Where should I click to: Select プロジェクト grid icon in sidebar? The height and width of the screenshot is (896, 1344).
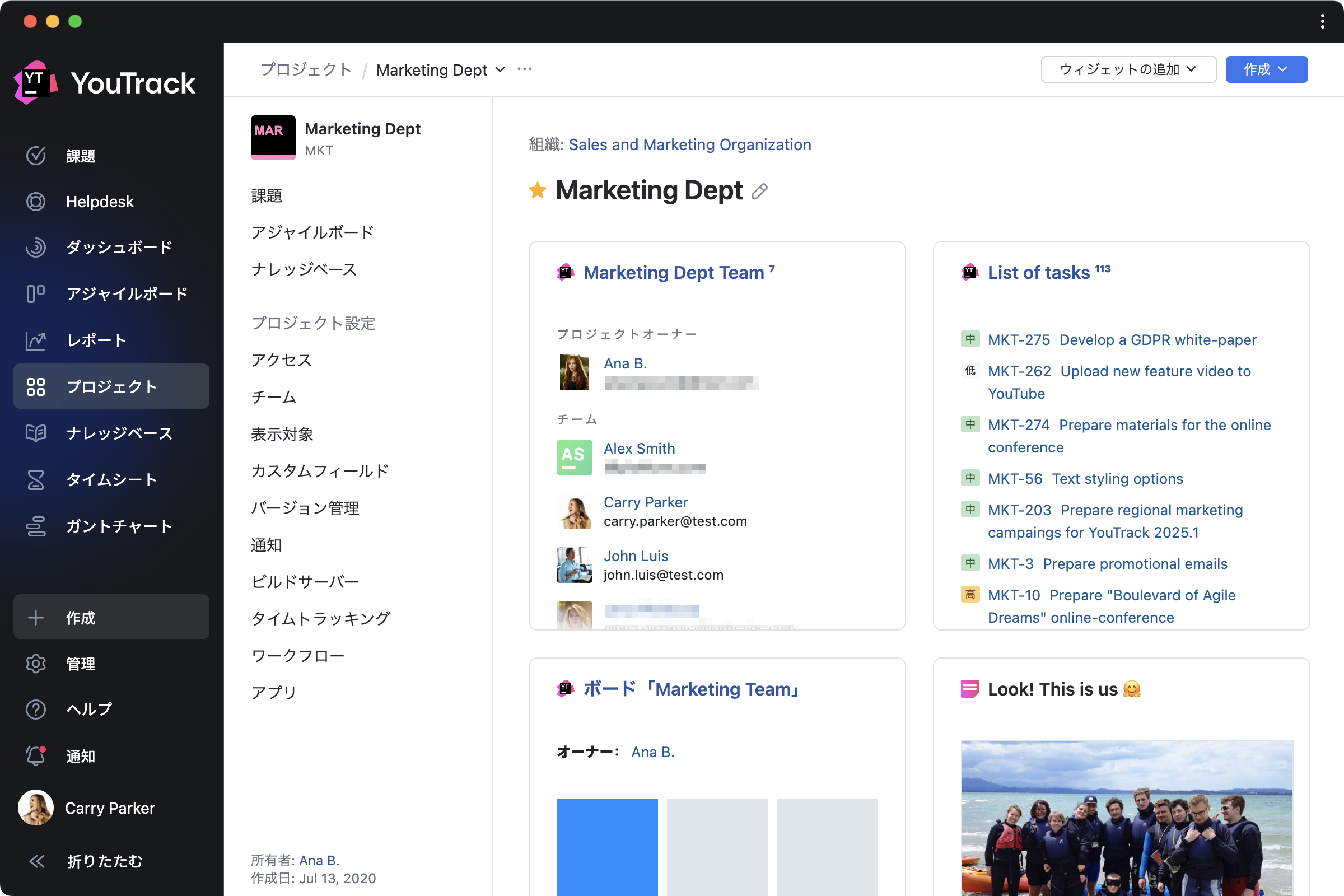point(35,386)
